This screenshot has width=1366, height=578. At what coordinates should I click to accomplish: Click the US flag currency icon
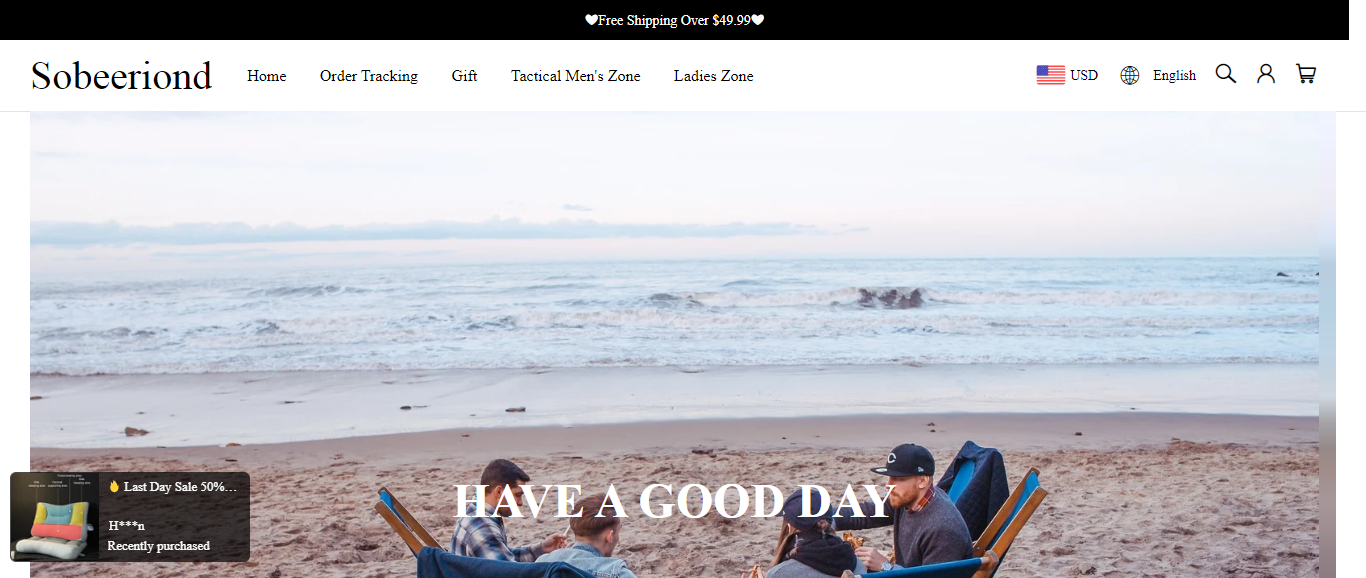coord(1051,75)
